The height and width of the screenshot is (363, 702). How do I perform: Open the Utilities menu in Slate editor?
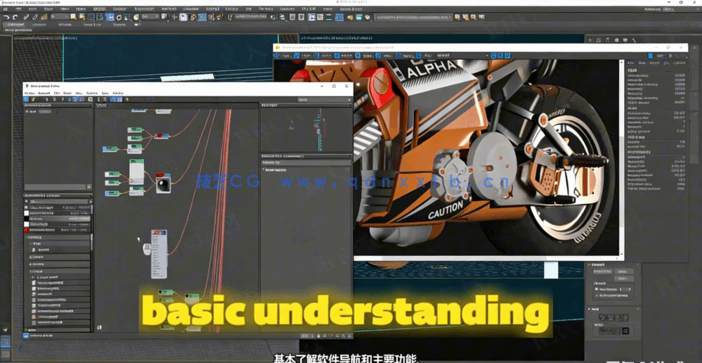coord(119,93)
